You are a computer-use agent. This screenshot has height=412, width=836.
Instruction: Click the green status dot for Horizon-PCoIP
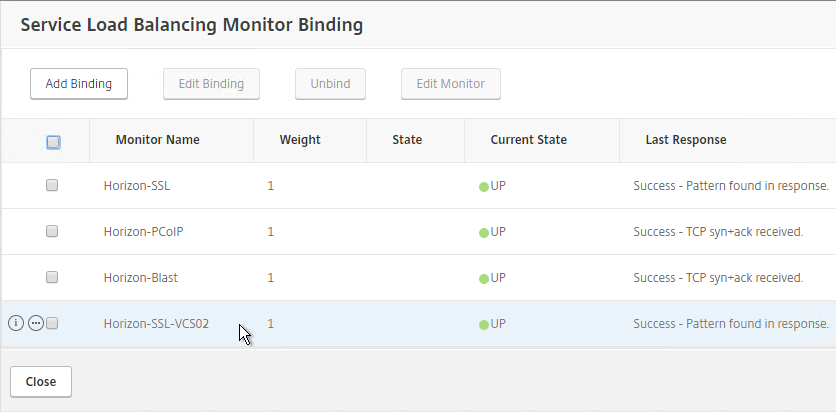coord(484,233)
